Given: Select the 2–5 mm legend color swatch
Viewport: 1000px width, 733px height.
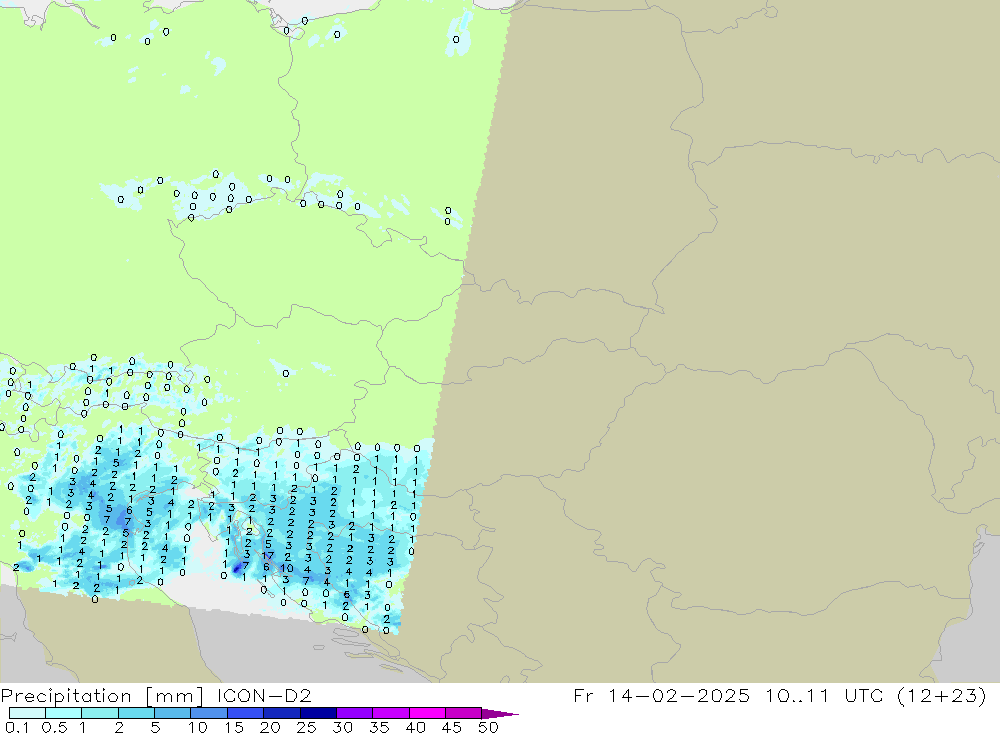Looking at the screenshot, I should 136,713.
